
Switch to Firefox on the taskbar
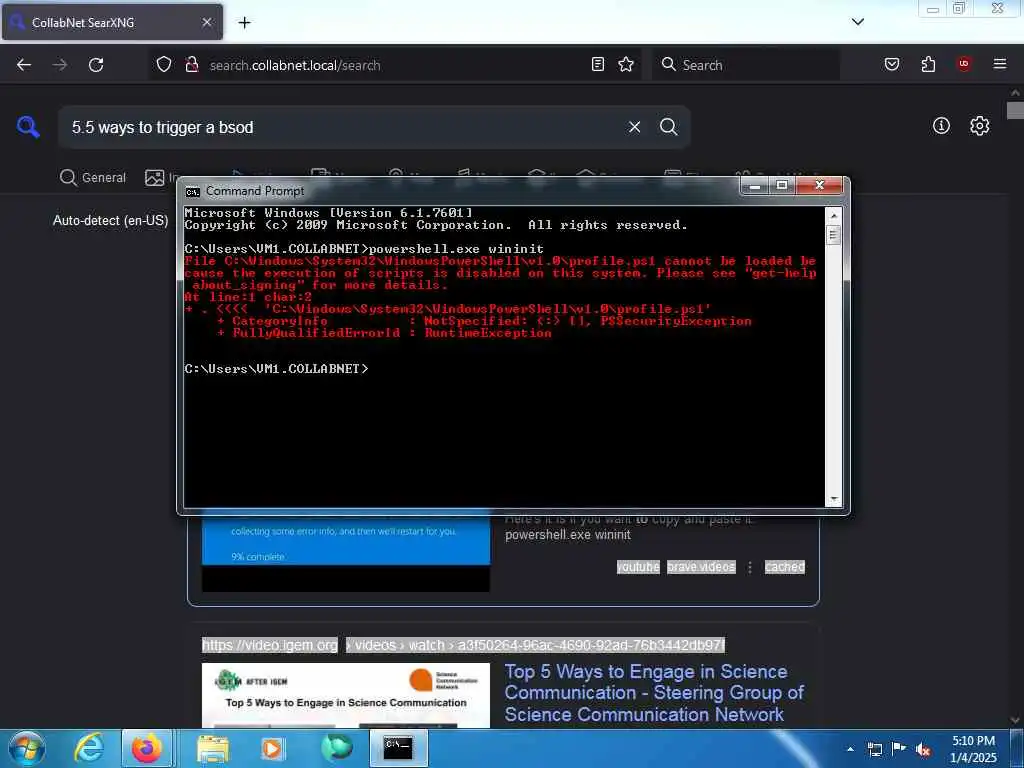[x=147, y=748]
